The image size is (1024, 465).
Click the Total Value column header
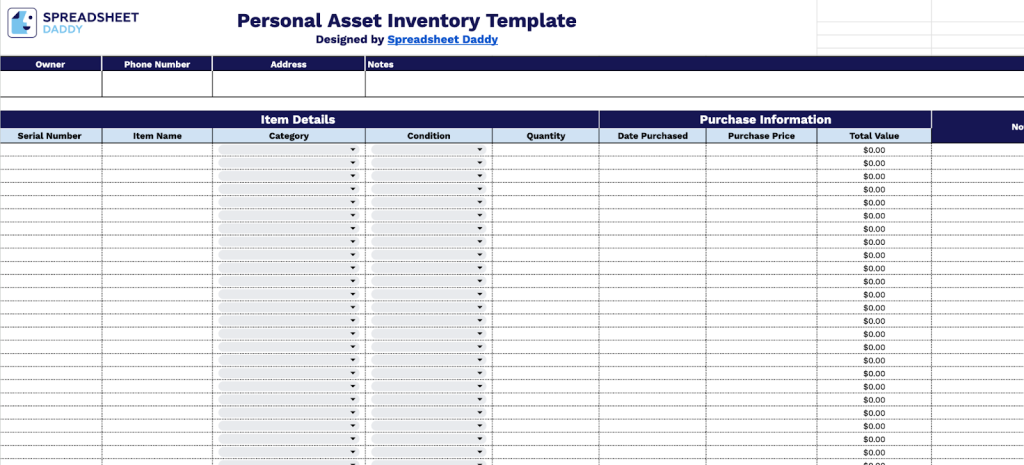(874, 136)
